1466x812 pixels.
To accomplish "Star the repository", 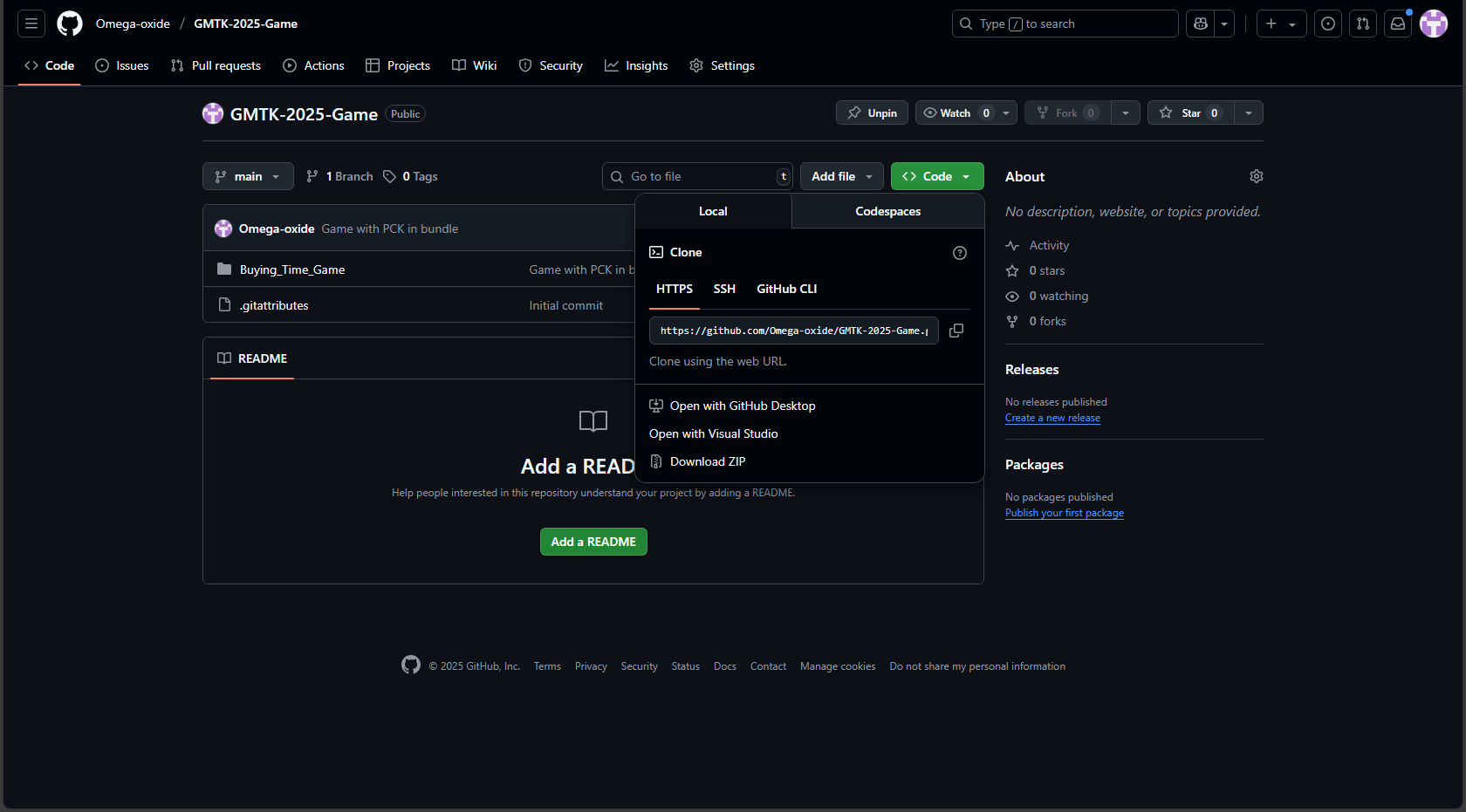I will (1191, 113).
